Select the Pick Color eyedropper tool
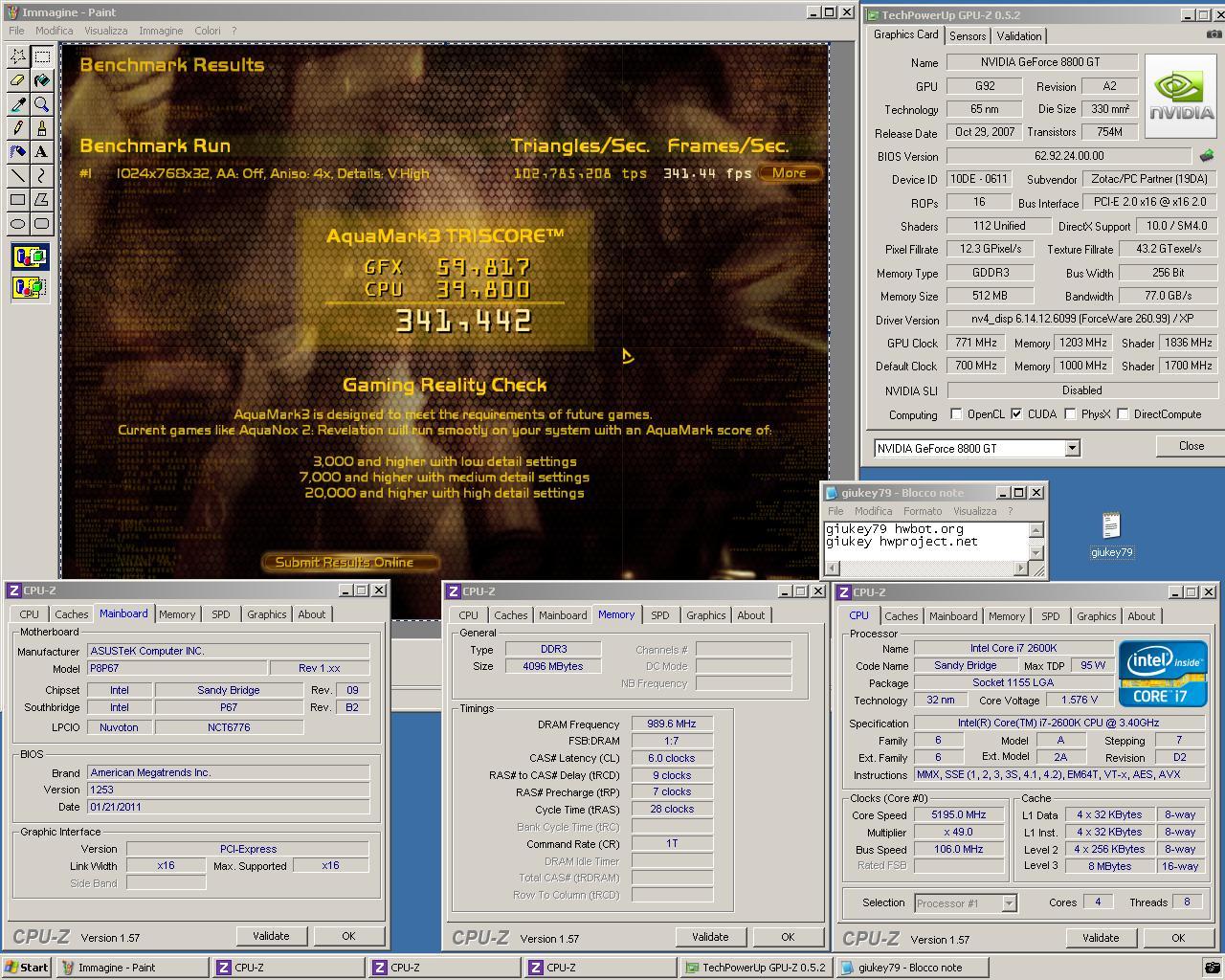Screen dimensions: 1225x980 tap(18, 104)
